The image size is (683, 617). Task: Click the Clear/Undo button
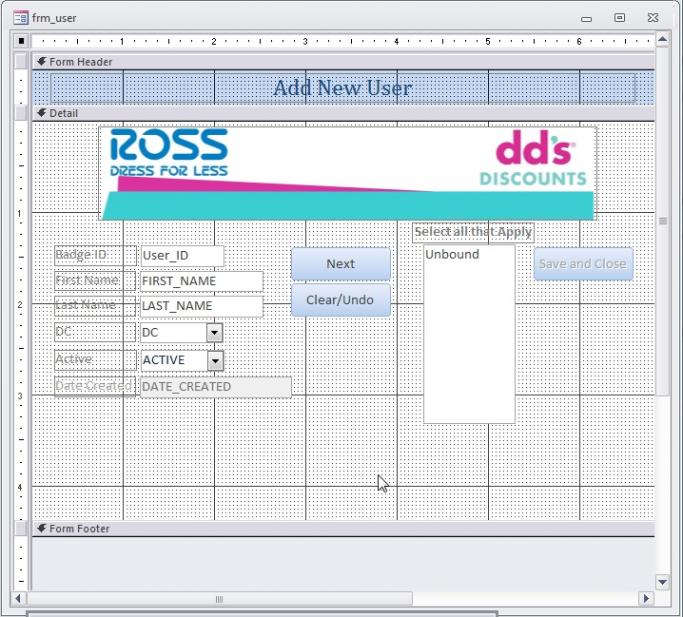pos(341,300)
